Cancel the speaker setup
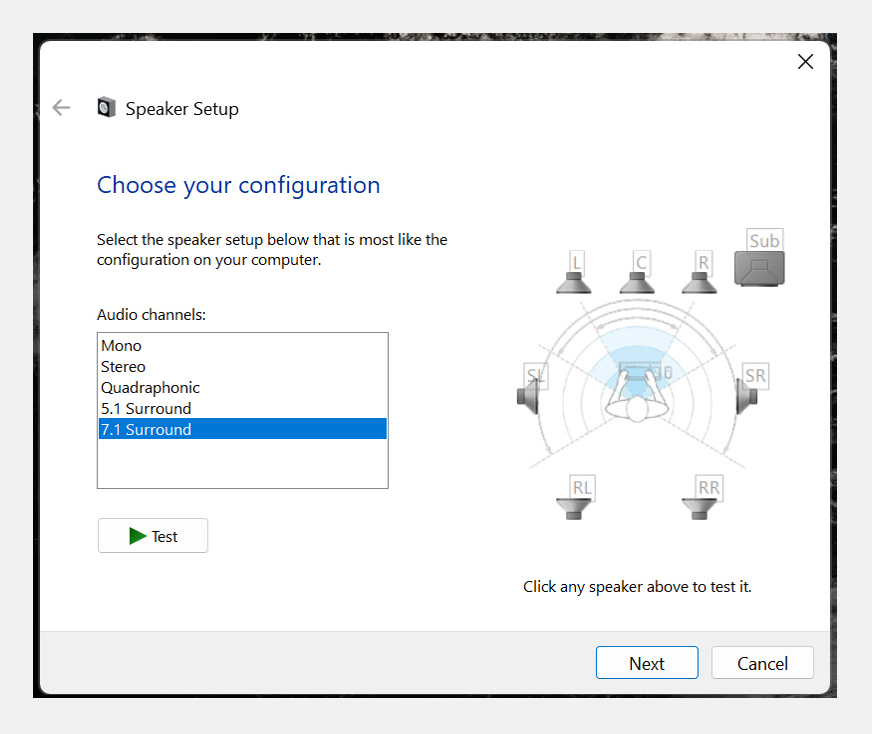 (x=762, y=662)
